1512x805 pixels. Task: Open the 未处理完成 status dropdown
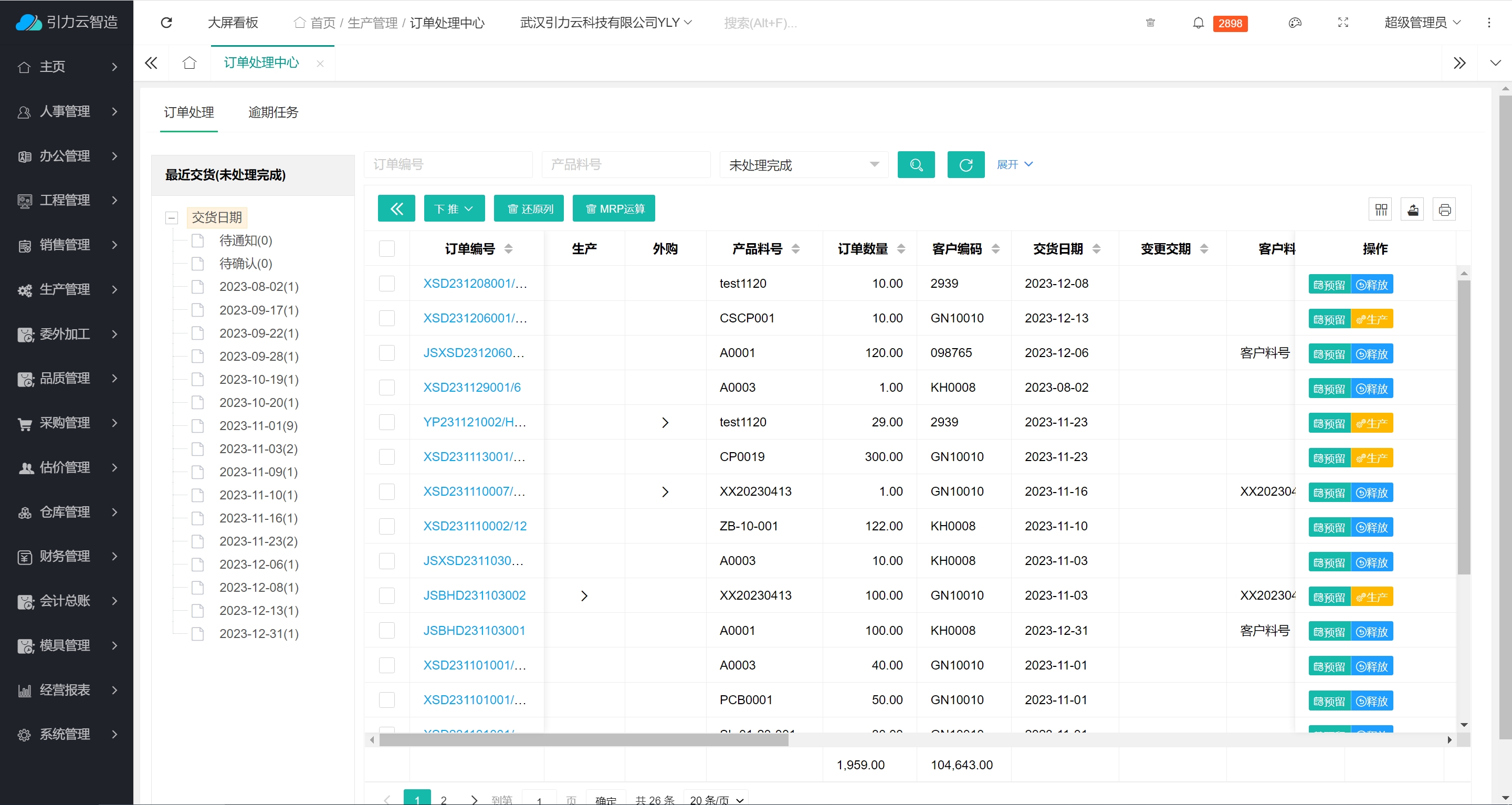coord(803,164)
